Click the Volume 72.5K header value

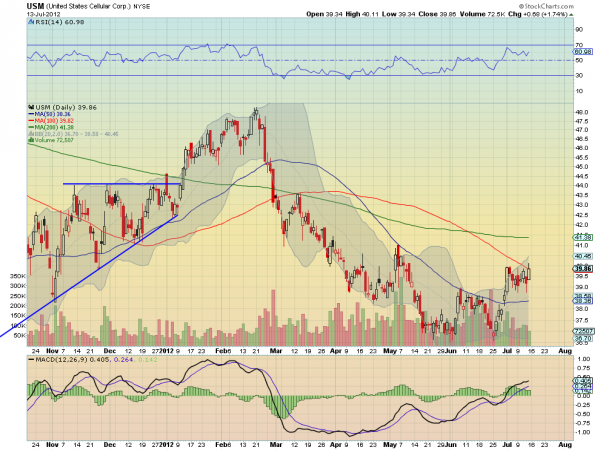[x=483, y=14]
